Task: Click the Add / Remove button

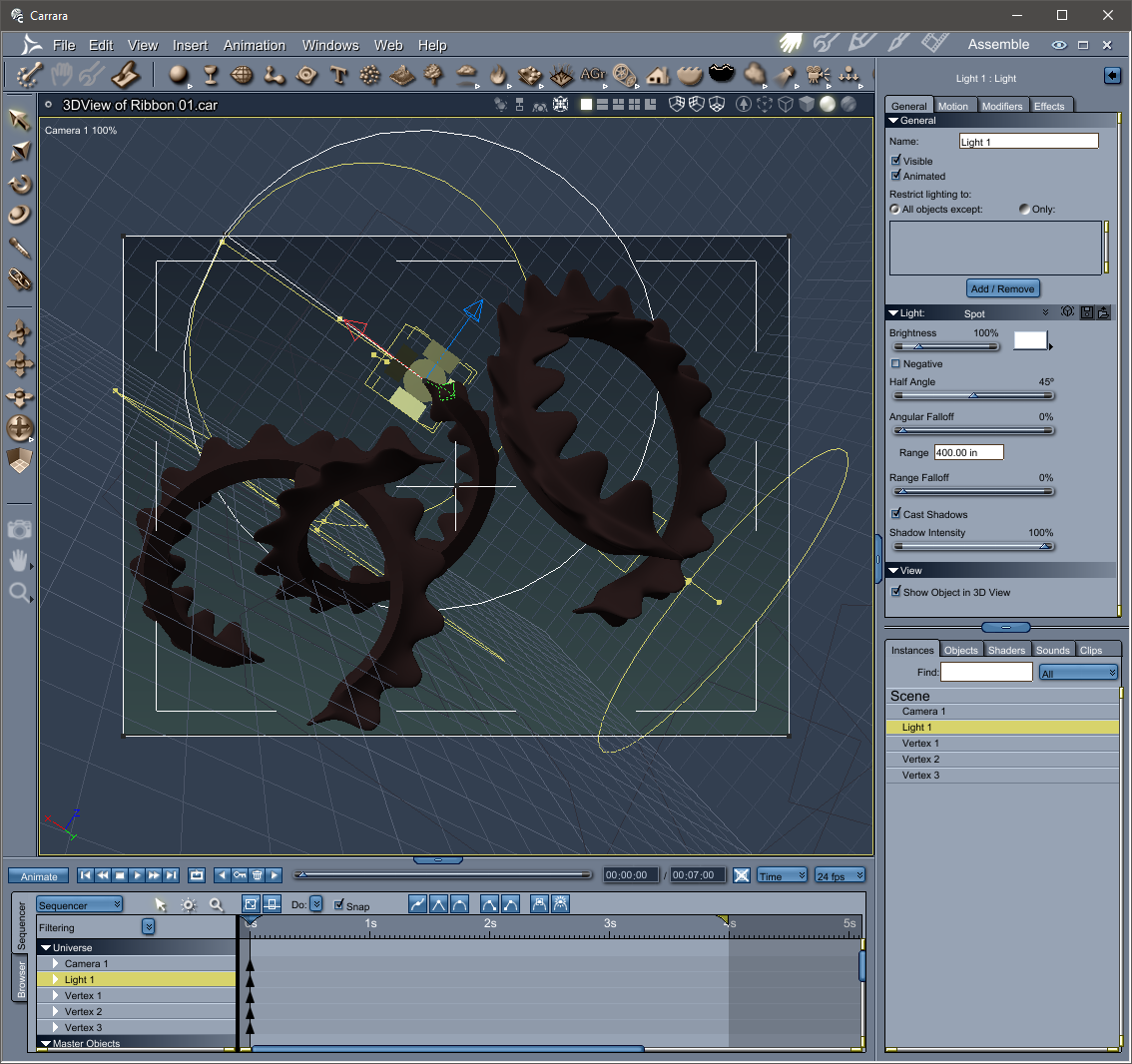Action: click(1002, 288)
